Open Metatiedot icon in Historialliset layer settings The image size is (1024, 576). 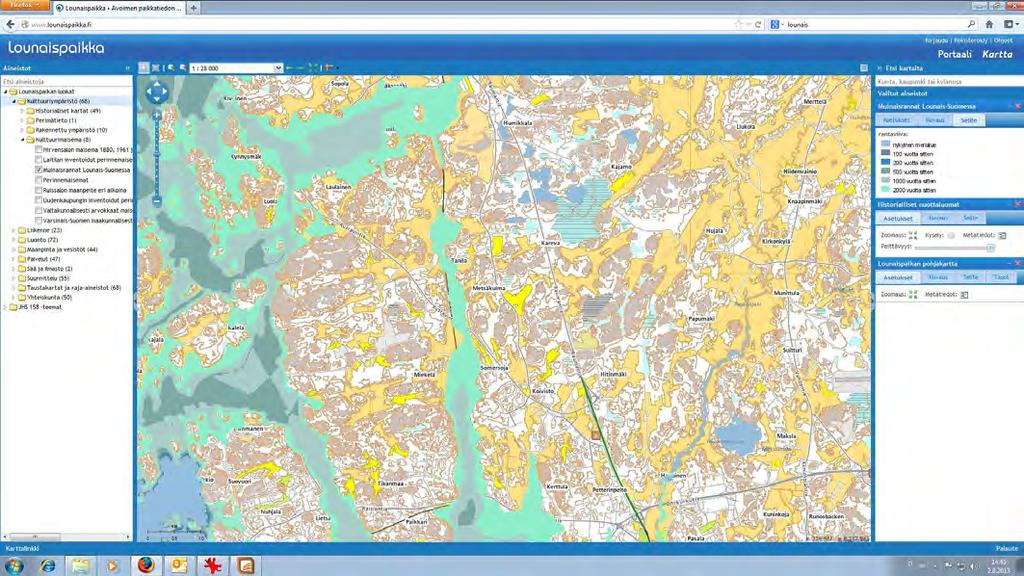(1002, 235)
